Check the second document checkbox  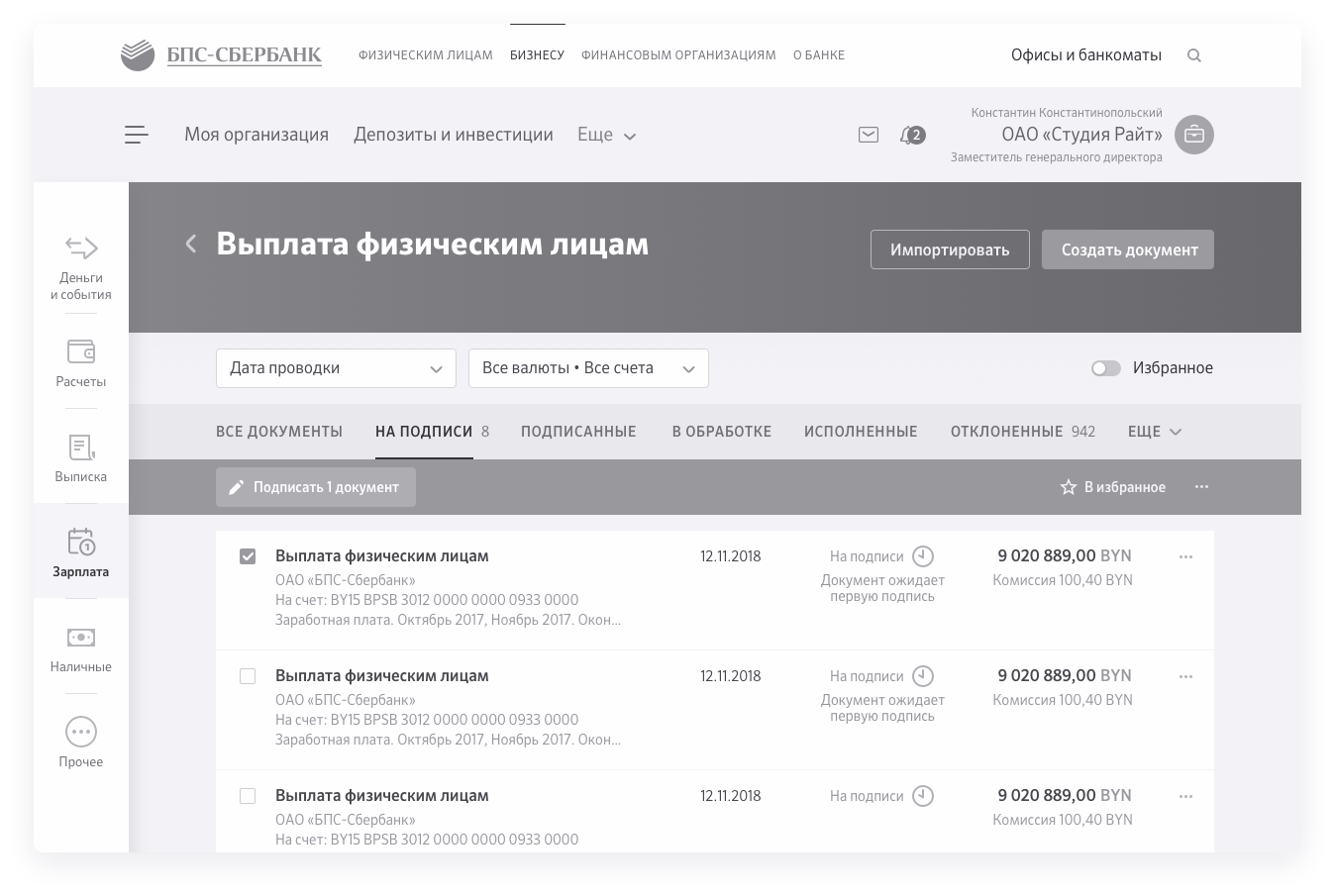(248, 676)
